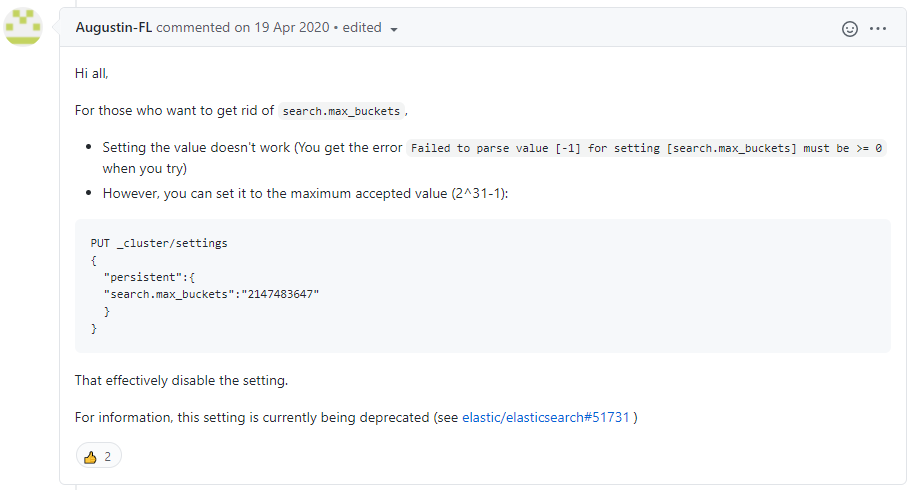Click the "Hi all," greeting text
Viewport: 911px width, 490px height.
pos(91,73)
